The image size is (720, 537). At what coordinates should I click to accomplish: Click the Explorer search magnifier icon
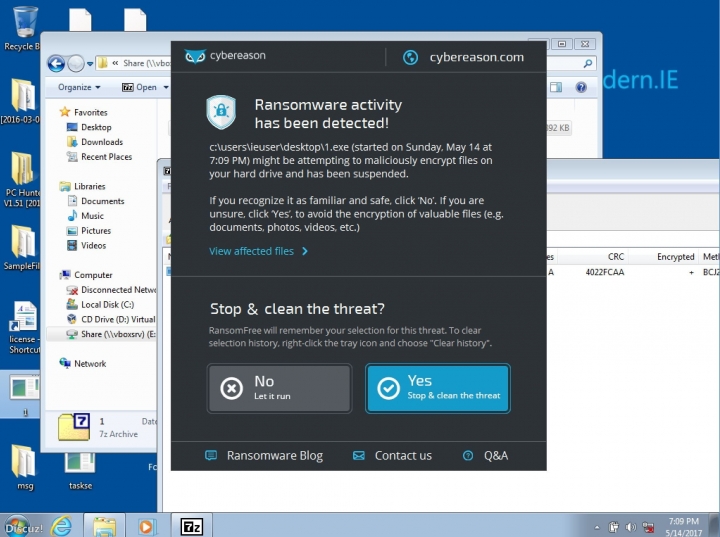587,63
